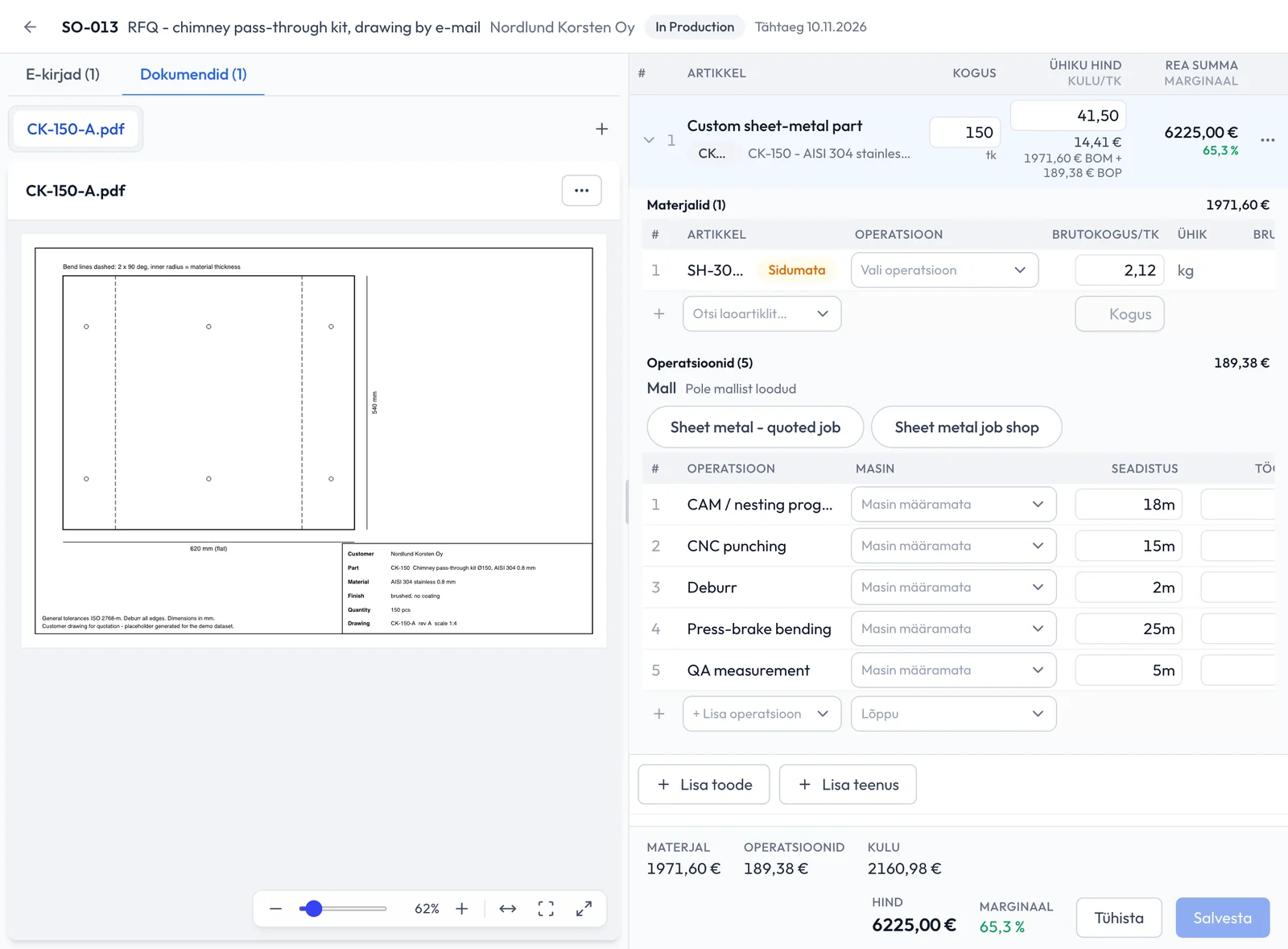Open Lisa operatsioon dropdown
Screen dimensions: 1288x949
pos(762,714)
